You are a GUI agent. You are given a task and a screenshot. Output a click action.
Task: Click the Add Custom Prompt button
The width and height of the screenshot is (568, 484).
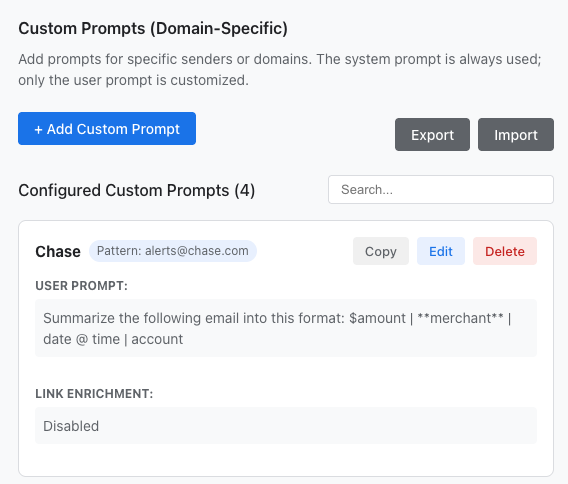point(107,129)
